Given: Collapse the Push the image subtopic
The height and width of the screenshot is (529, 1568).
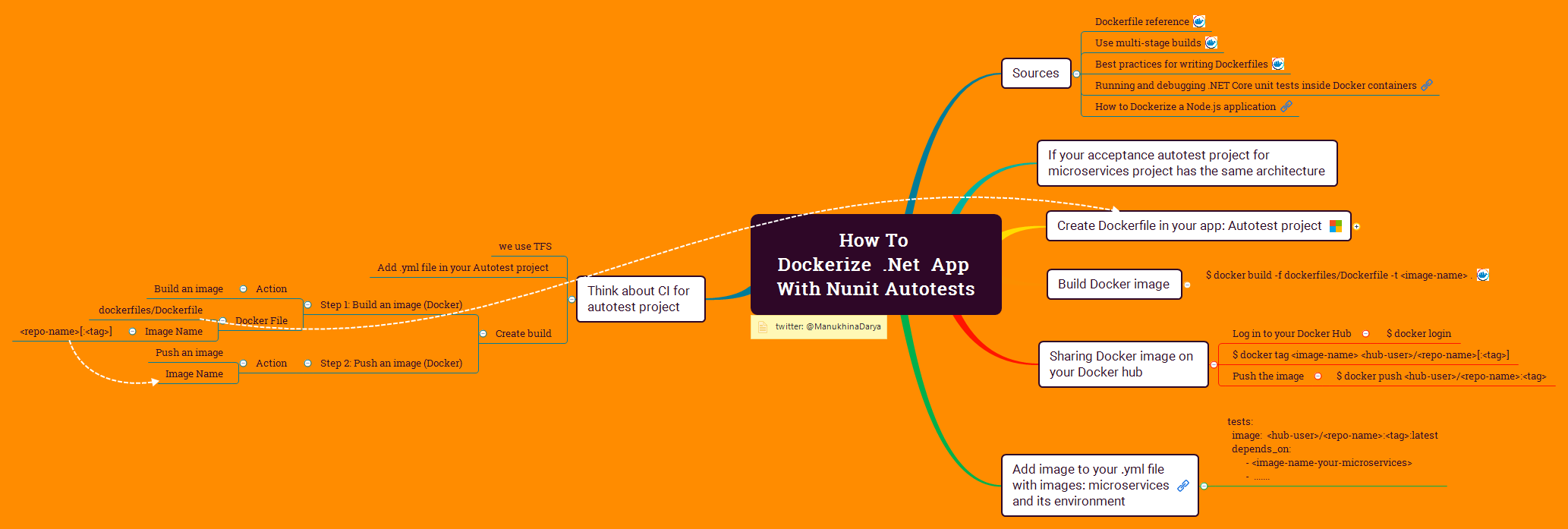Looking at the screenshot, I should point(1318,376).
